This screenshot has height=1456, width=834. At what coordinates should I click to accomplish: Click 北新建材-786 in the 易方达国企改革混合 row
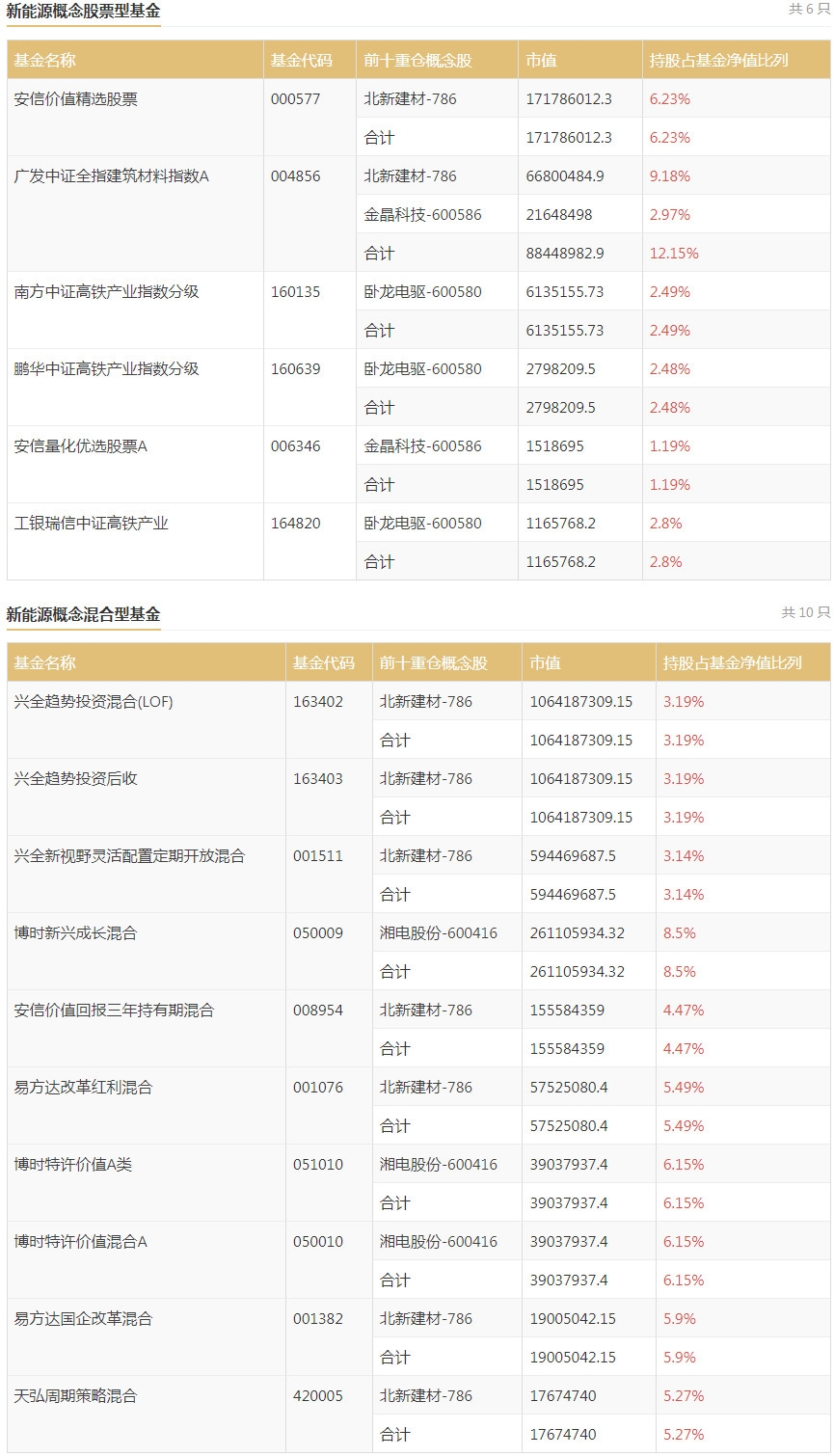click(x=426, y=1318)
